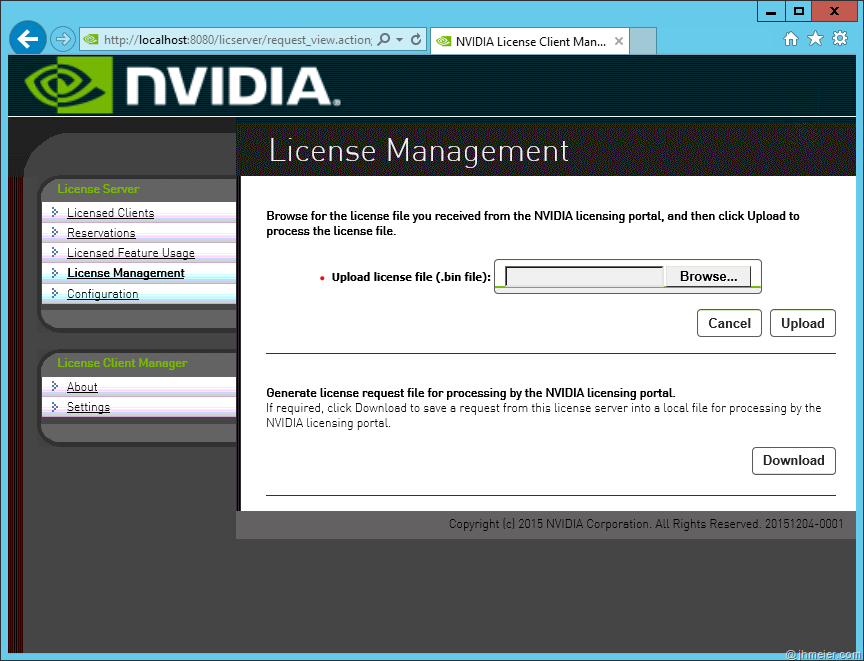
Task: Click the Upload button
Action: coord(802,323)
